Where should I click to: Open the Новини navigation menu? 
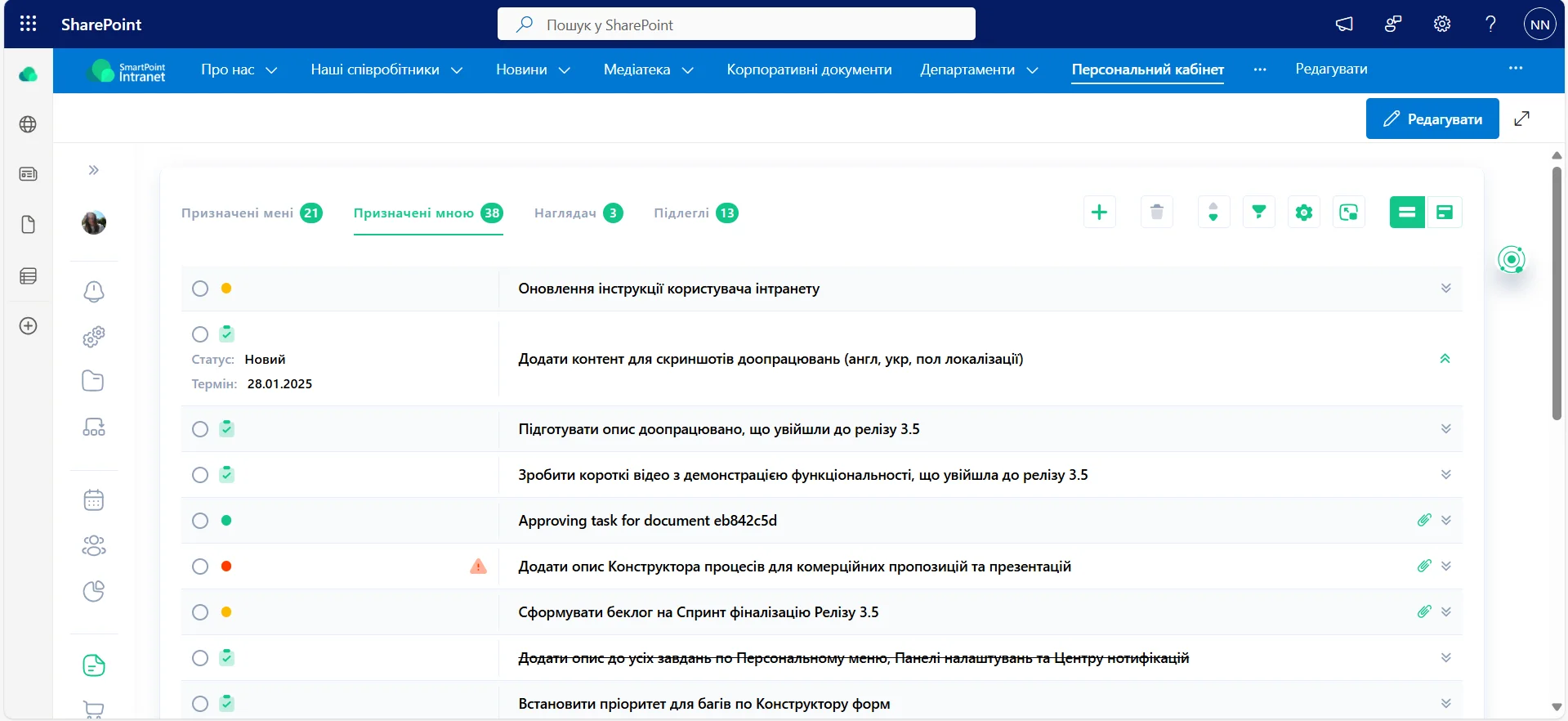click(x=533, y=69)
